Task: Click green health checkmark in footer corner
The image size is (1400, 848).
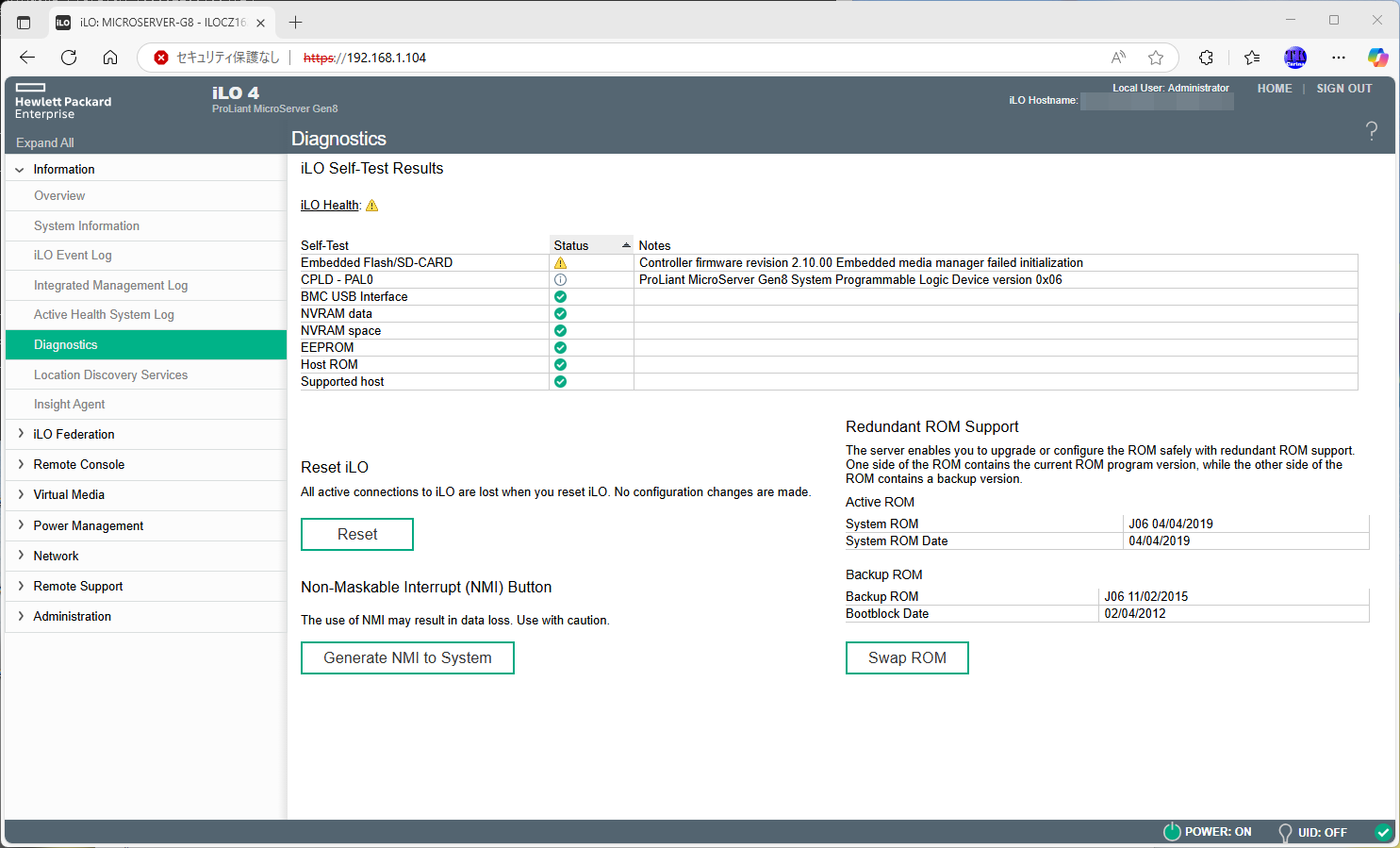Action: tap(1383, 832)
